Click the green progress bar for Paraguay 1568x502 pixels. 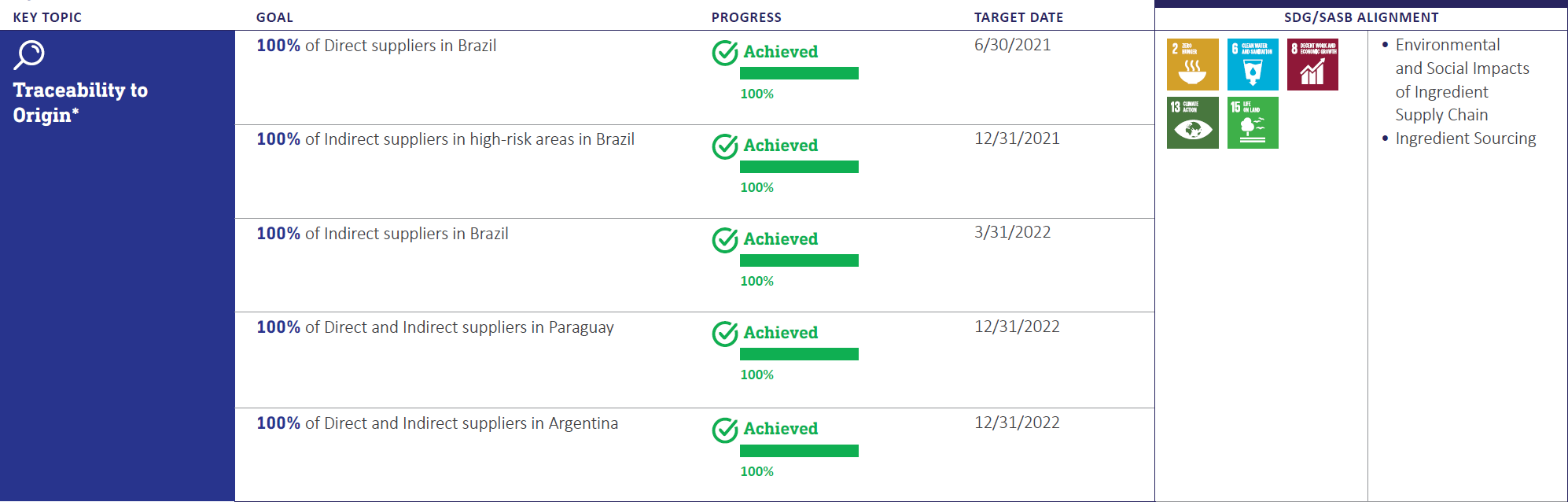(799, 354)
